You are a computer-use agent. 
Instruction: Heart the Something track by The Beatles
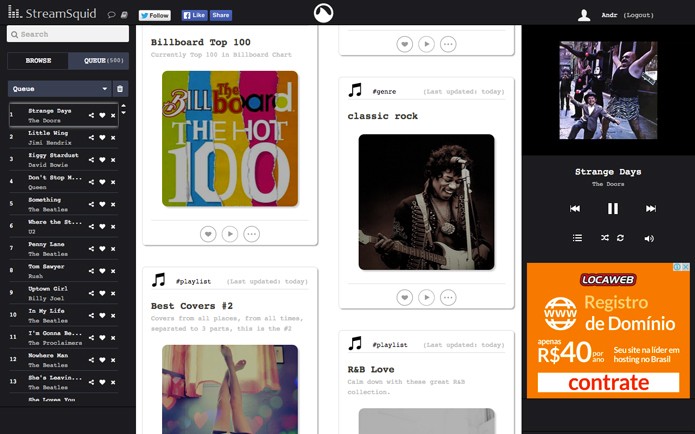tap(102, 204)
